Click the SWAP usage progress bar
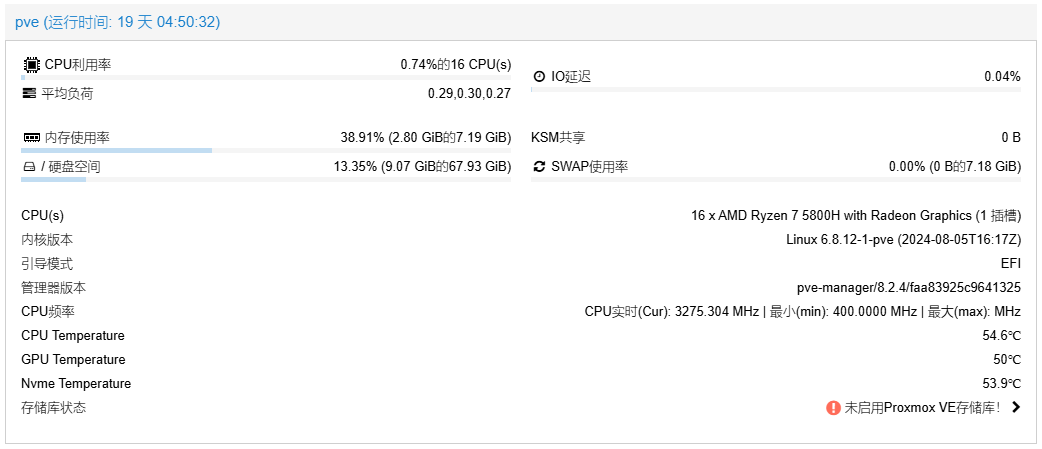This screenshot has height=449, width=1042. (x=776, y=179)
